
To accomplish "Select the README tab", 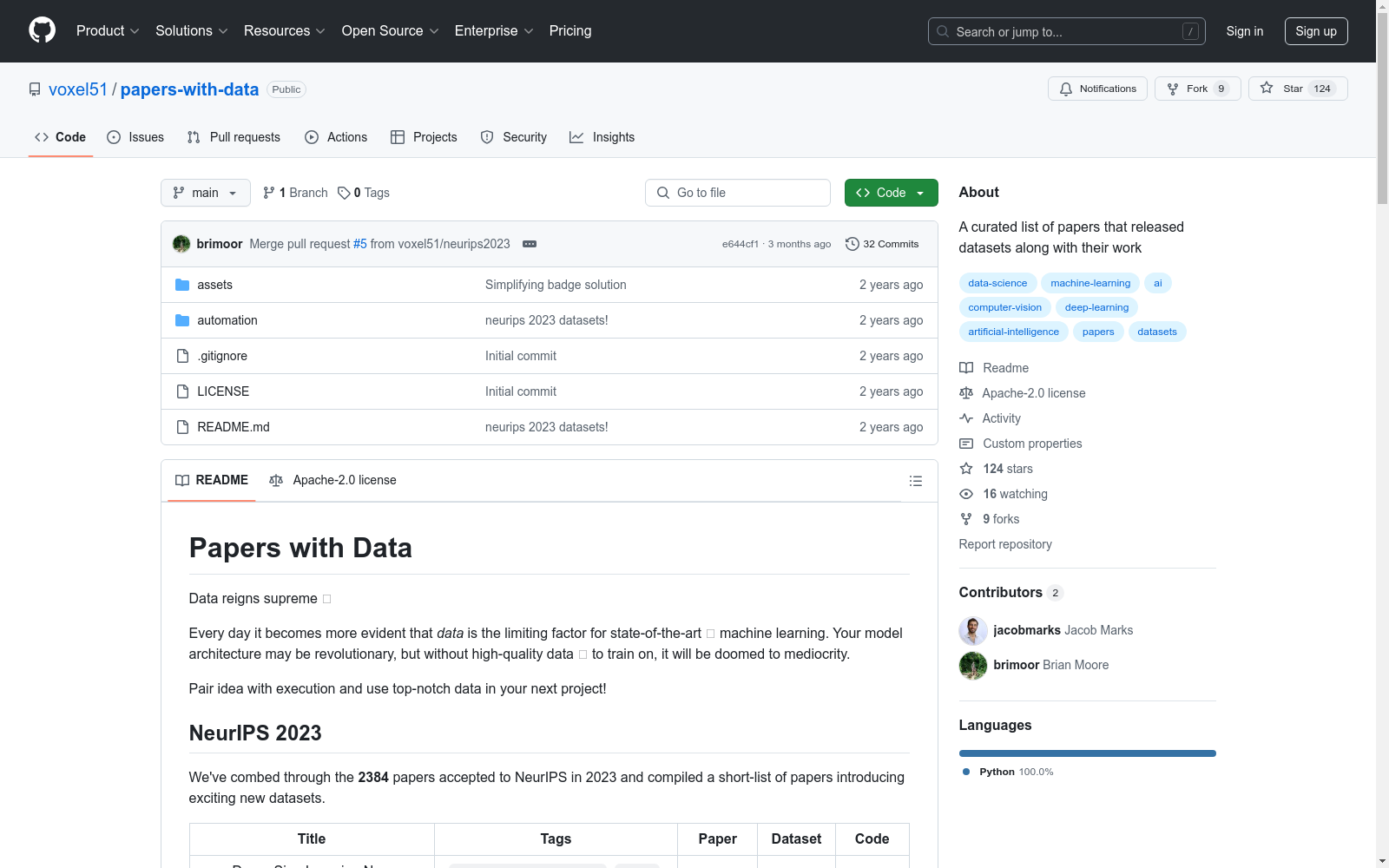I will pos(212,480).
